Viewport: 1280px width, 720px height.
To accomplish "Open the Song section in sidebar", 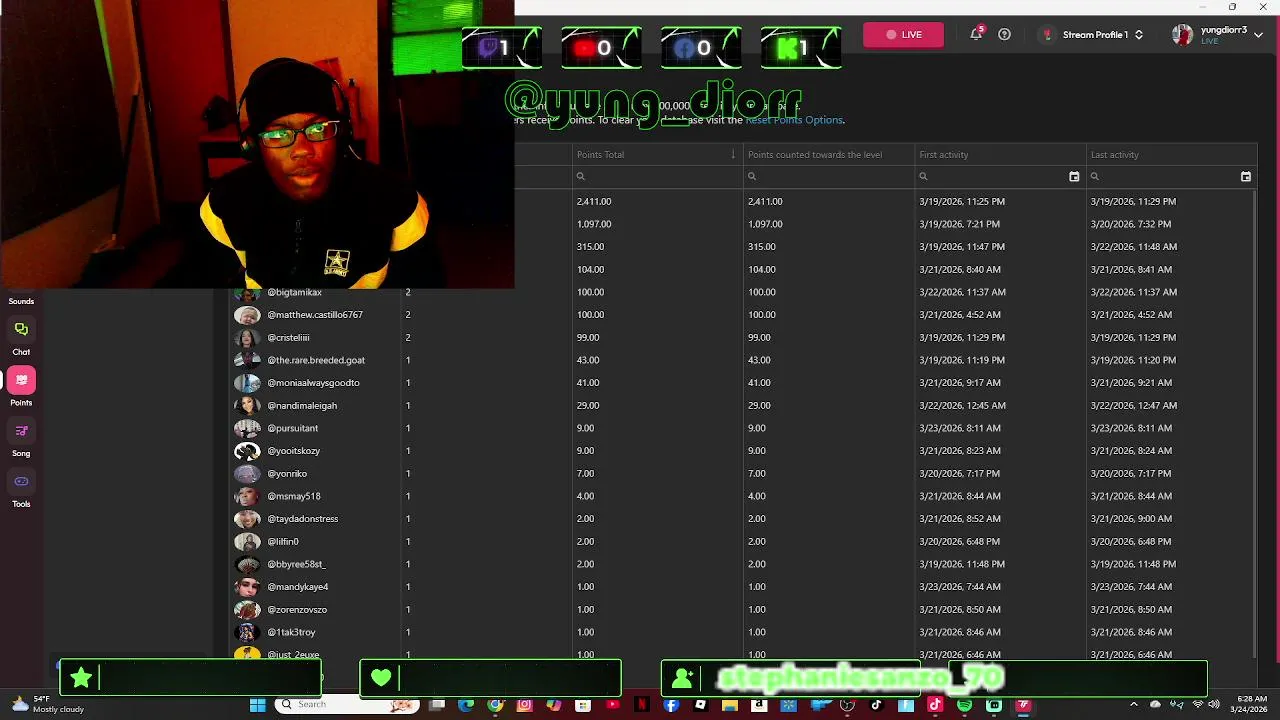I will tap(21, 438).
